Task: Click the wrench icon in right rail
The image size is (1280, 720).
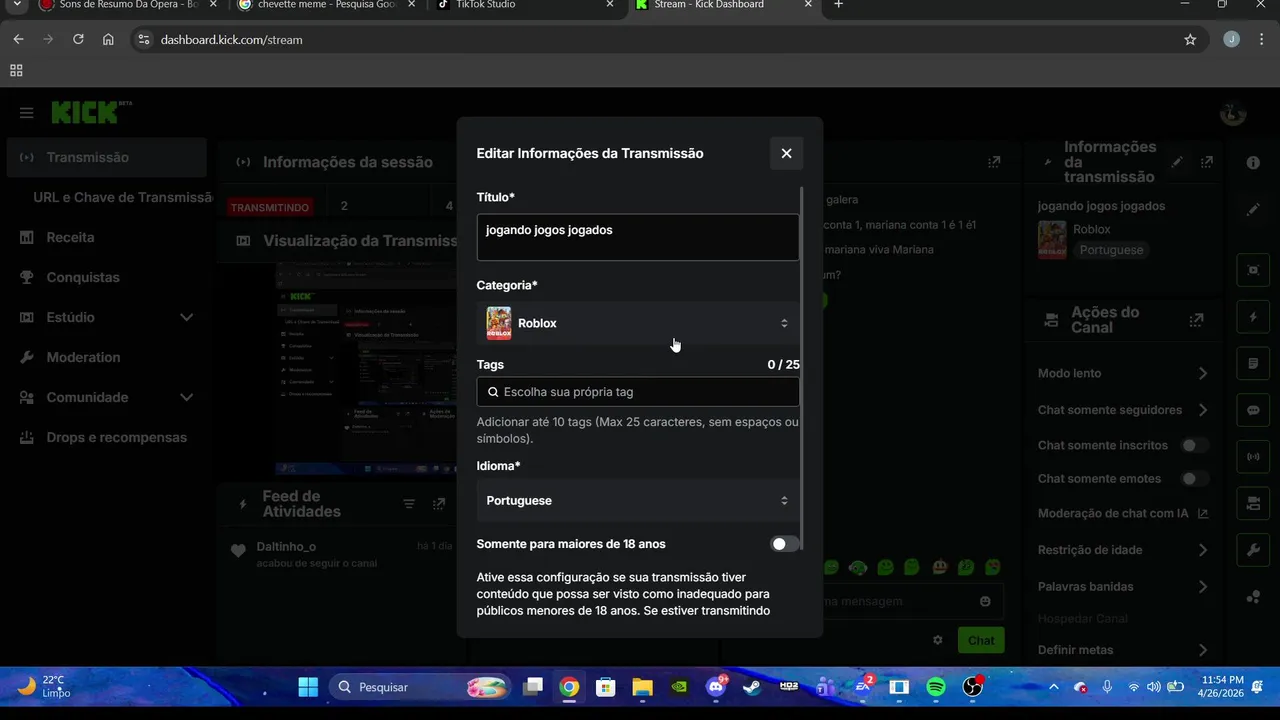Action: (x=1253, y=550)
